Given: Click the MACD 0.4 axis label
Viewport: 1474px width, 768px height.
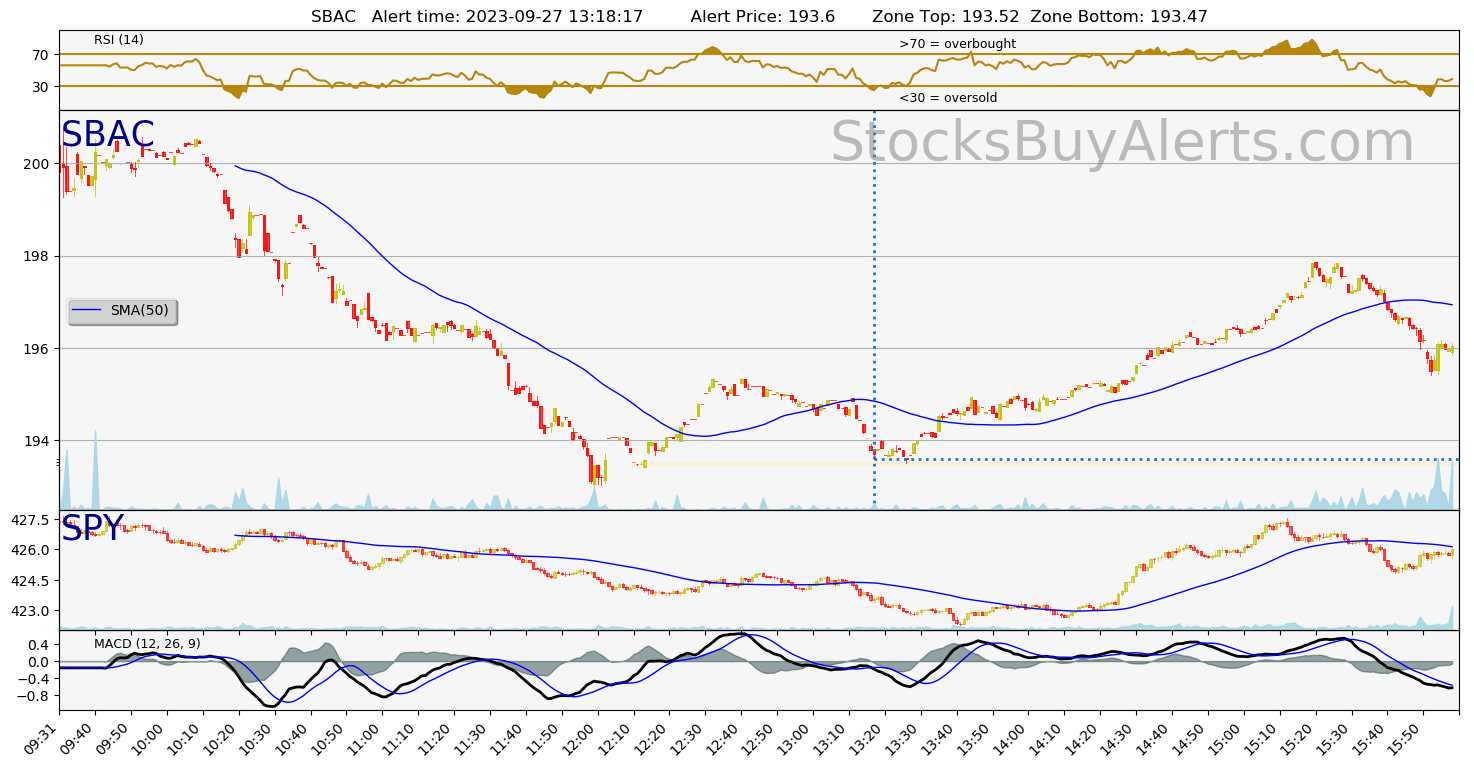Looking at the screenshot, I should [40, 645].
